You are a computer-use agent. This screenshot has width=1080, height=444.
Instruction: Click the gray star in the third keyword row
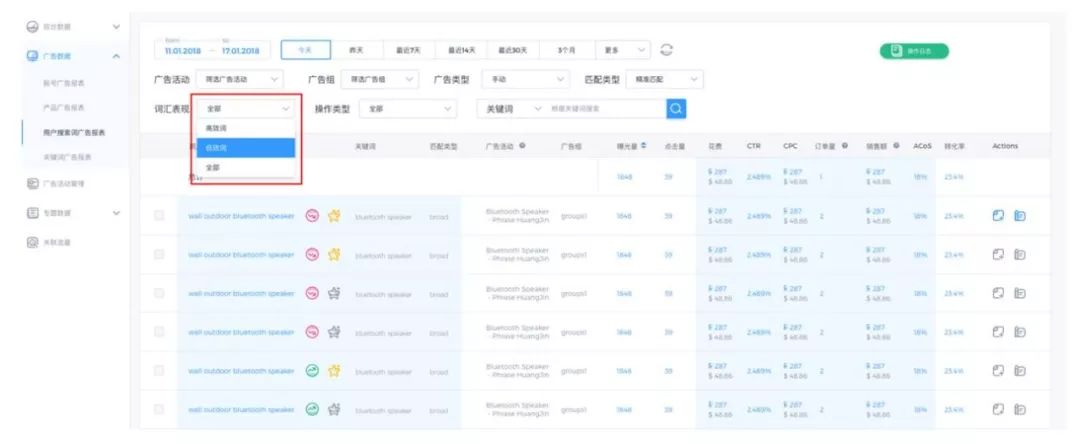pos(334,293)
